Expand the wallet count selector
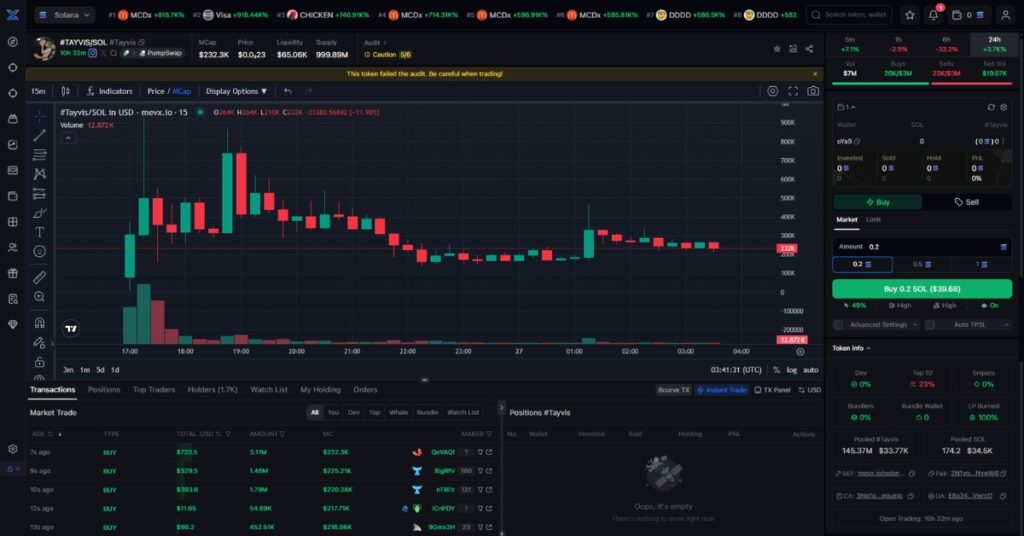Viewport: 1024px width, 536px height. [x=846, y=107]
